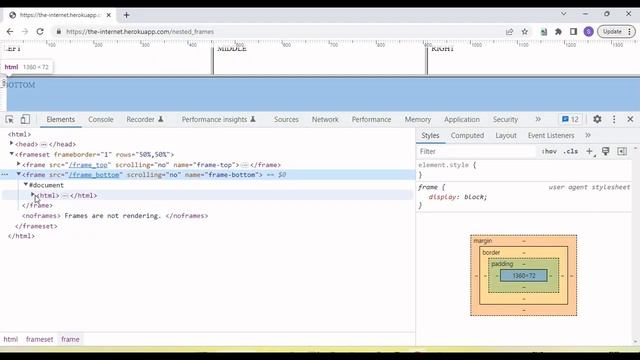Switch to the Memory tab

pyautogui.click(x=418, y=119)
